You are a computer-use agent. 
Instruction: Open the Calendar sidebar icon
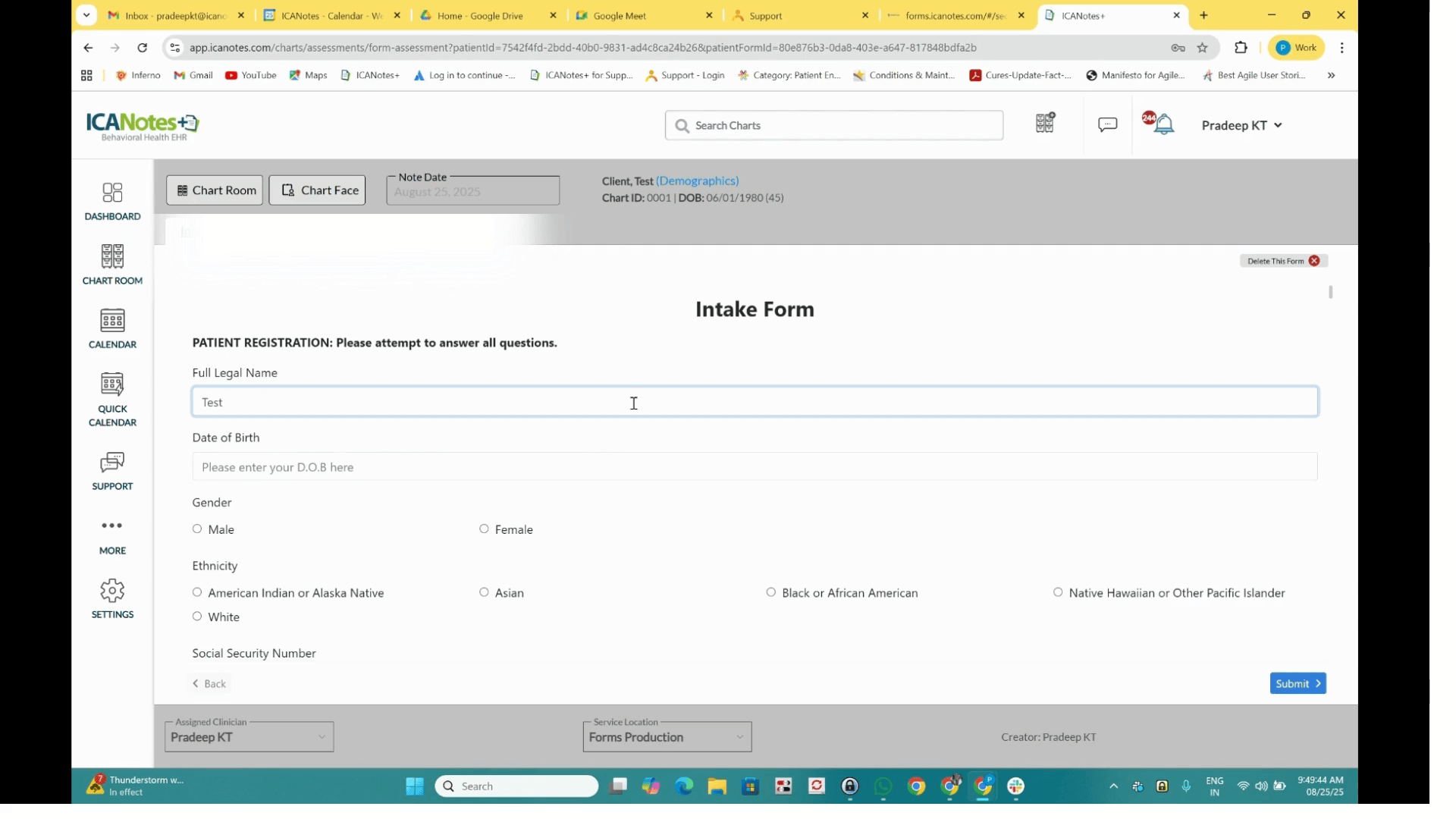[112, 328]
